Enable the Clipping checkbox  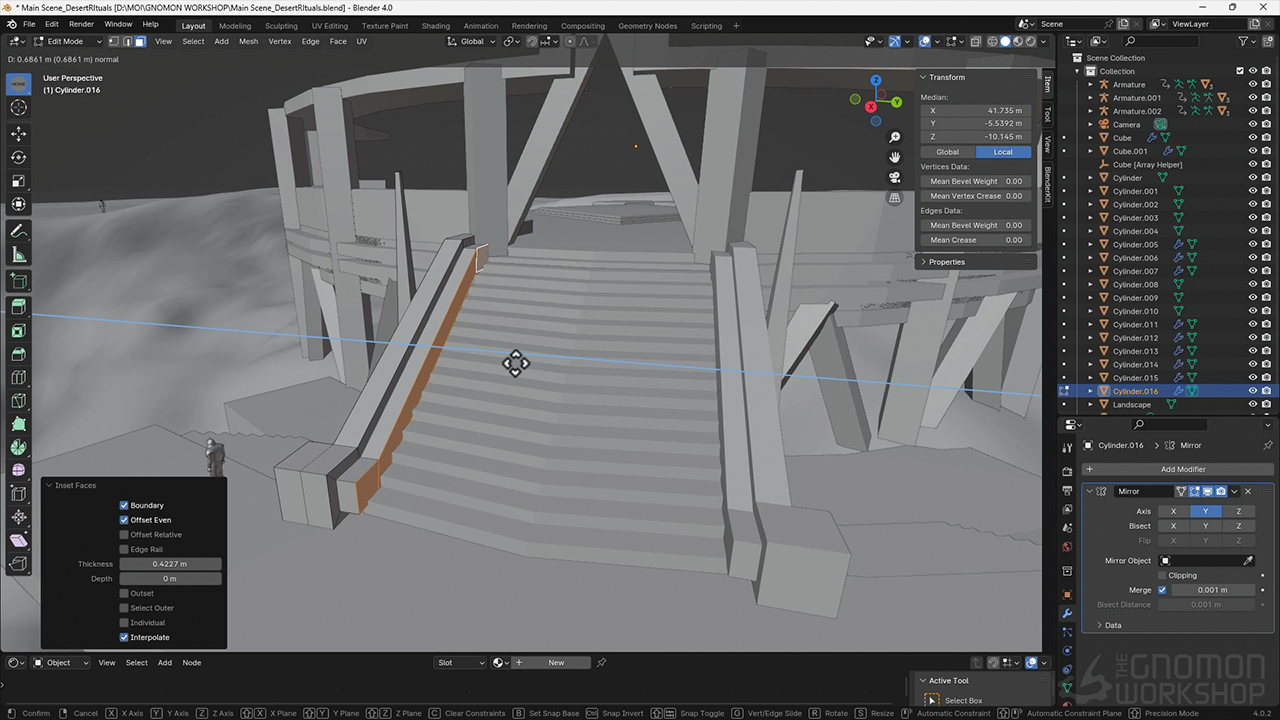click(1162, 575)
